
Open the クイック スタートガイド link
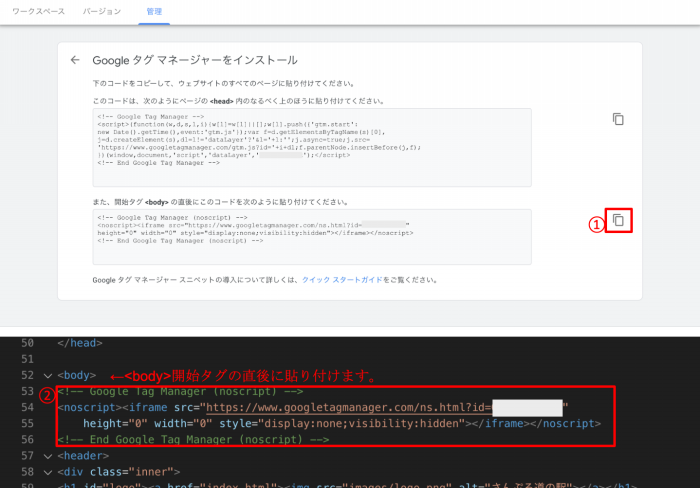[x=342, y=280]
